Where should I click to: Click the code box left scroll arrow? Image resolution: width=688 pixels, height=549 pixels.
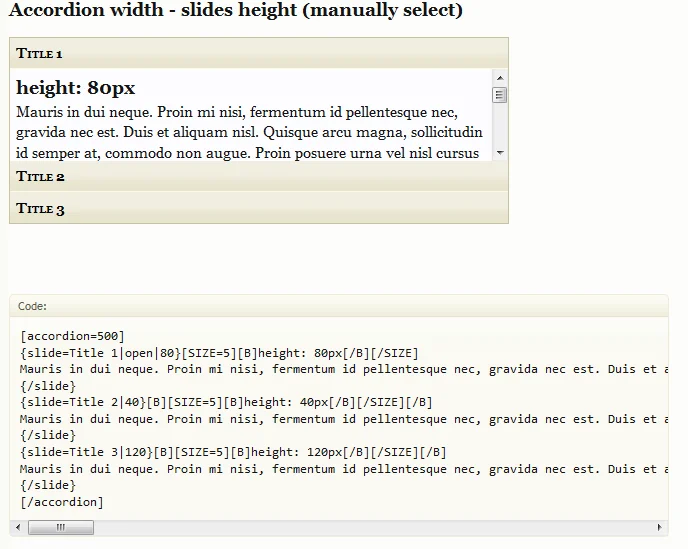[x=17, y=527]
